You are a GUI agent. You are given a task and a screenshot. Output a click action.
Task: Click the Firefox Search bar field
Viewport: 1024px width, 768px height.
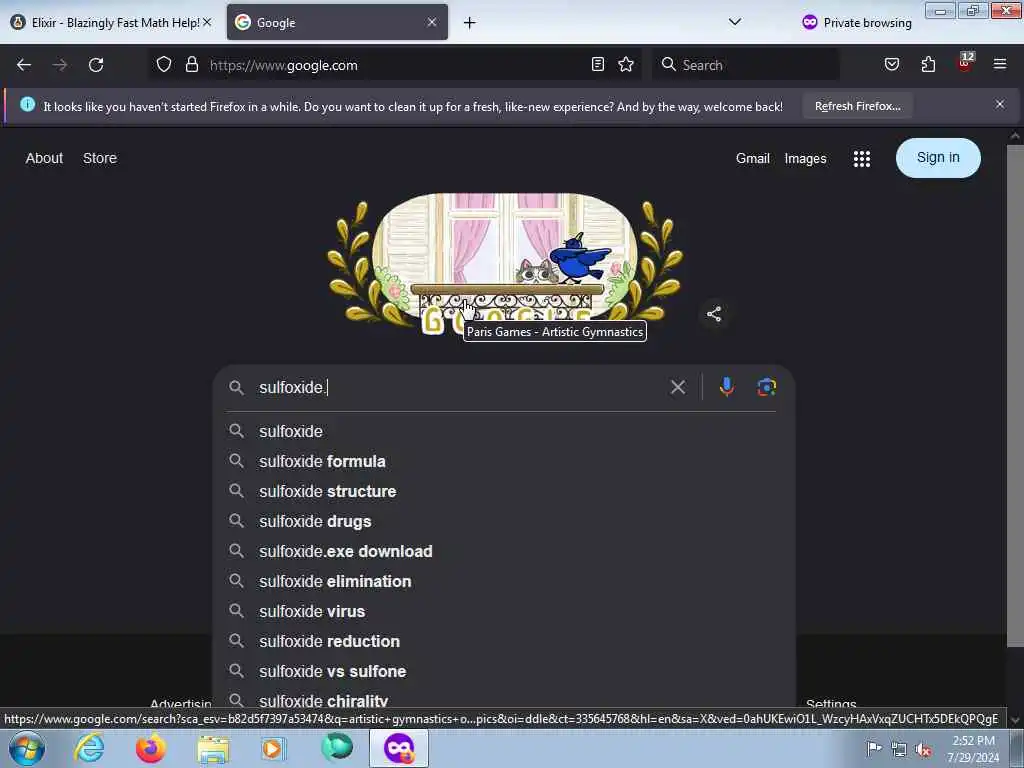[746, 65]
